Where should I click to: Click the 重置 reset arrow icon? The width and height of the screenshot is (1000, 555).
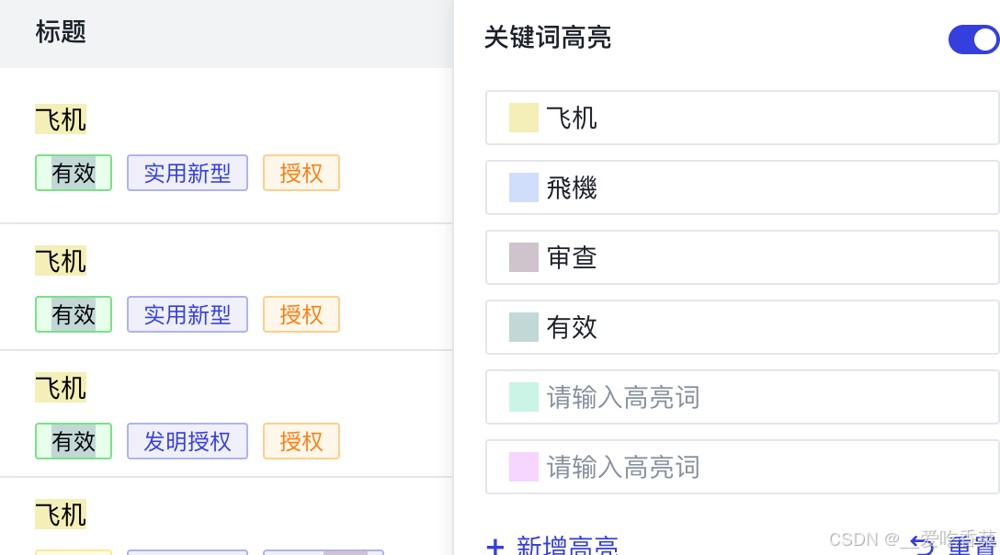923,544
